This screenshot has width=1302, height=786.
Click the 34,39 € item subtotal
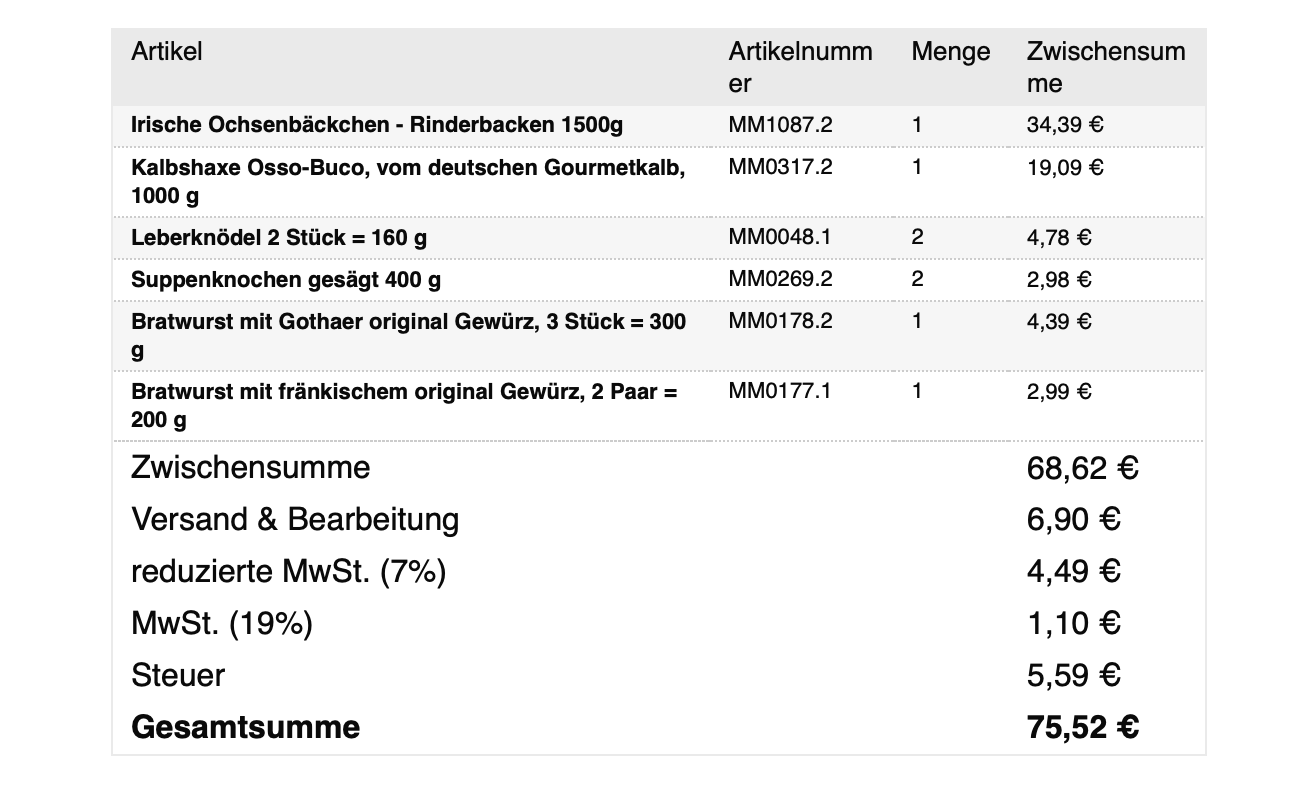coord(1065,126)
